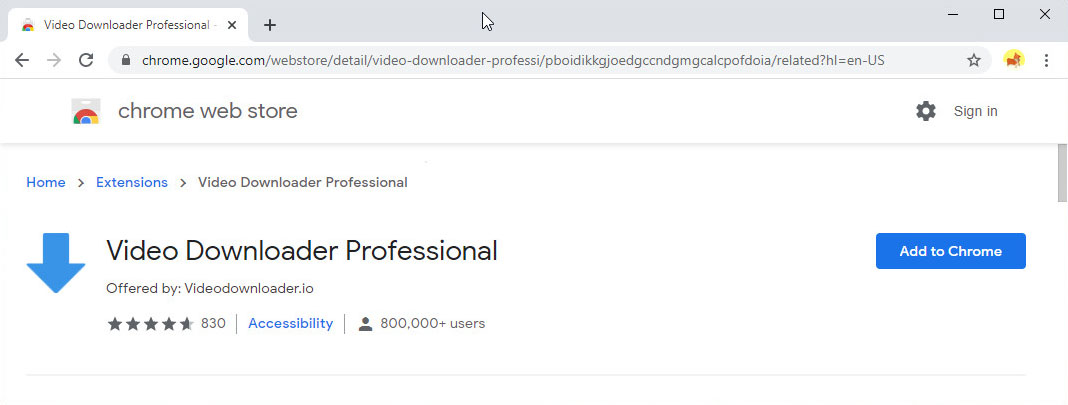The image size is (1068, 405).
Task: Click the '800,000+ users' text
Action: [x=433, y=323]
